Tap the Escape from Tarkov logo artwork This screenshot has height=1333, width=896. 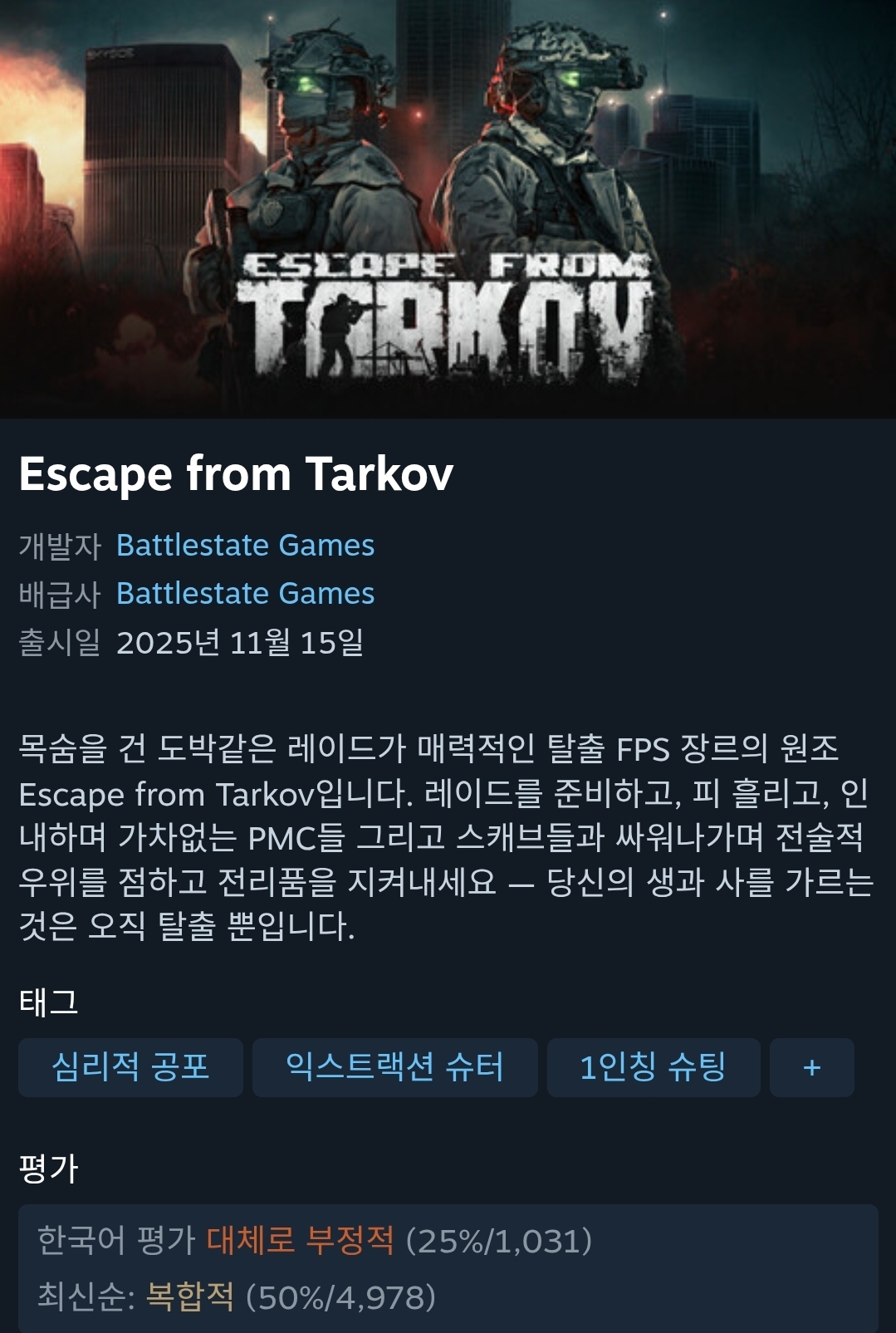point(444,316)
